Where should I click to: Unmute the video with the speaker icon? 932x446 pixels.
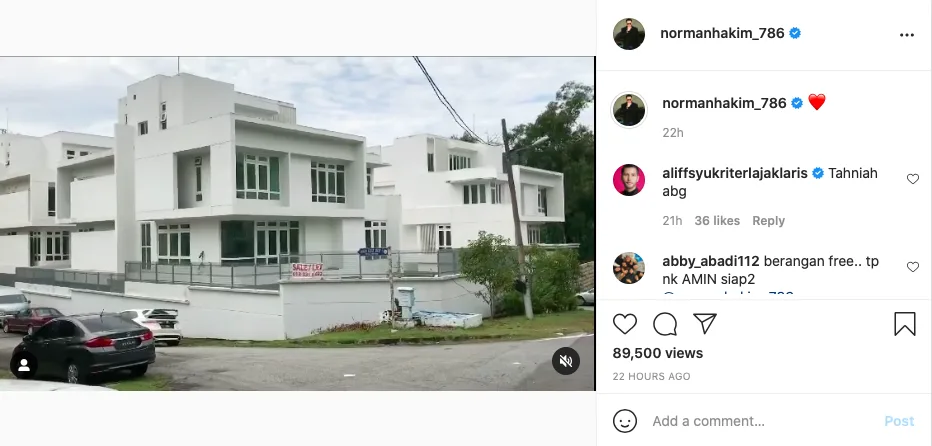pyautogui.click(x=566, y=360)
